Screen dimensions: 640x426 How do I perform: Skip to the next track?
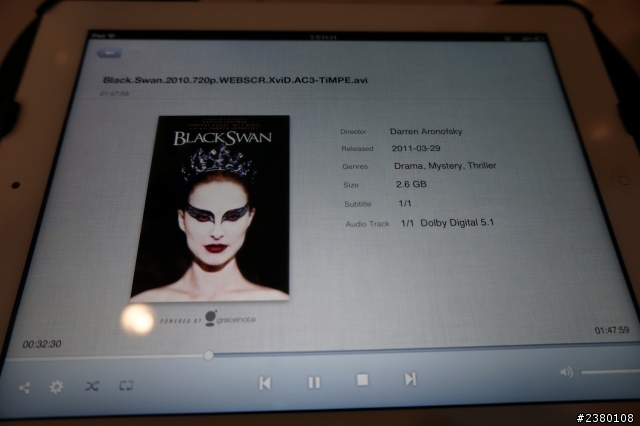pyautogui.click(x=410, y=379)
